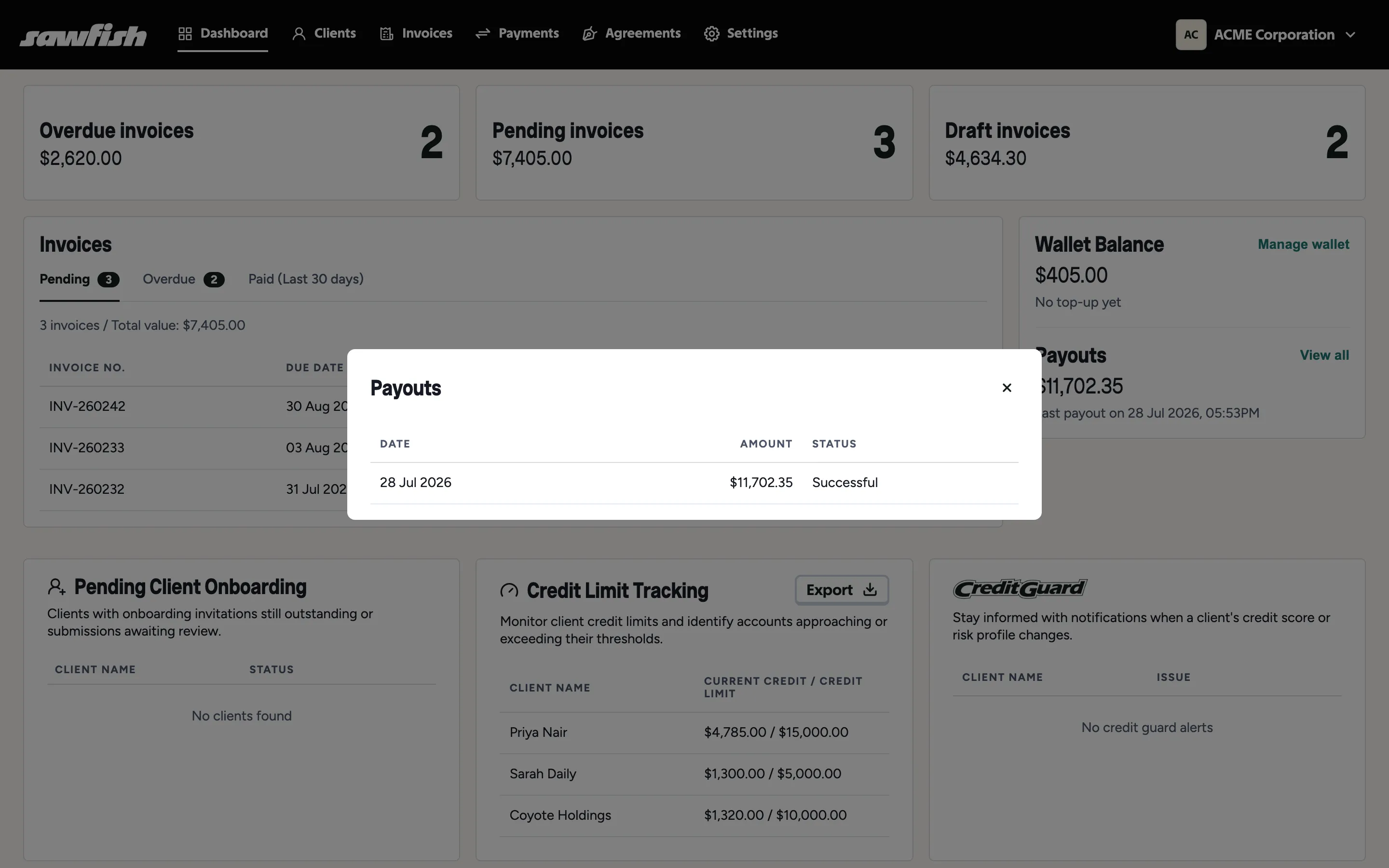Close the Payouts dialog with the X
This screenshot has width=1389, height=868.
coord(1006,388)
